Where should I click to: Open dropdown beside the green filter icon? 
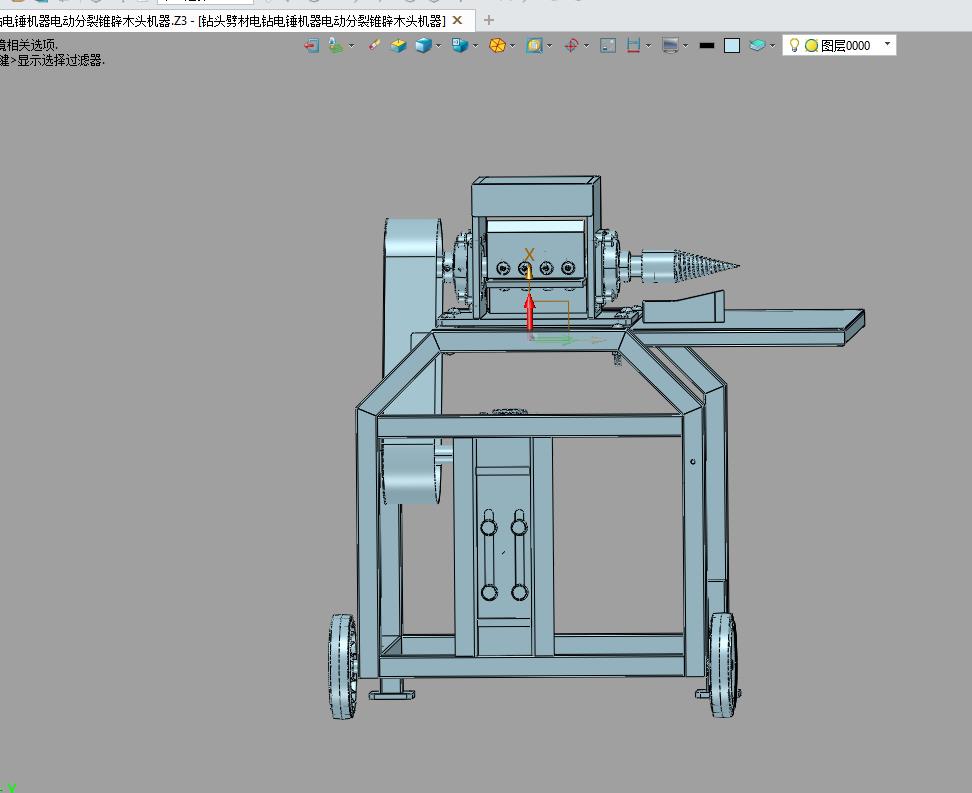pyautogui.click(x=351, y=45)
